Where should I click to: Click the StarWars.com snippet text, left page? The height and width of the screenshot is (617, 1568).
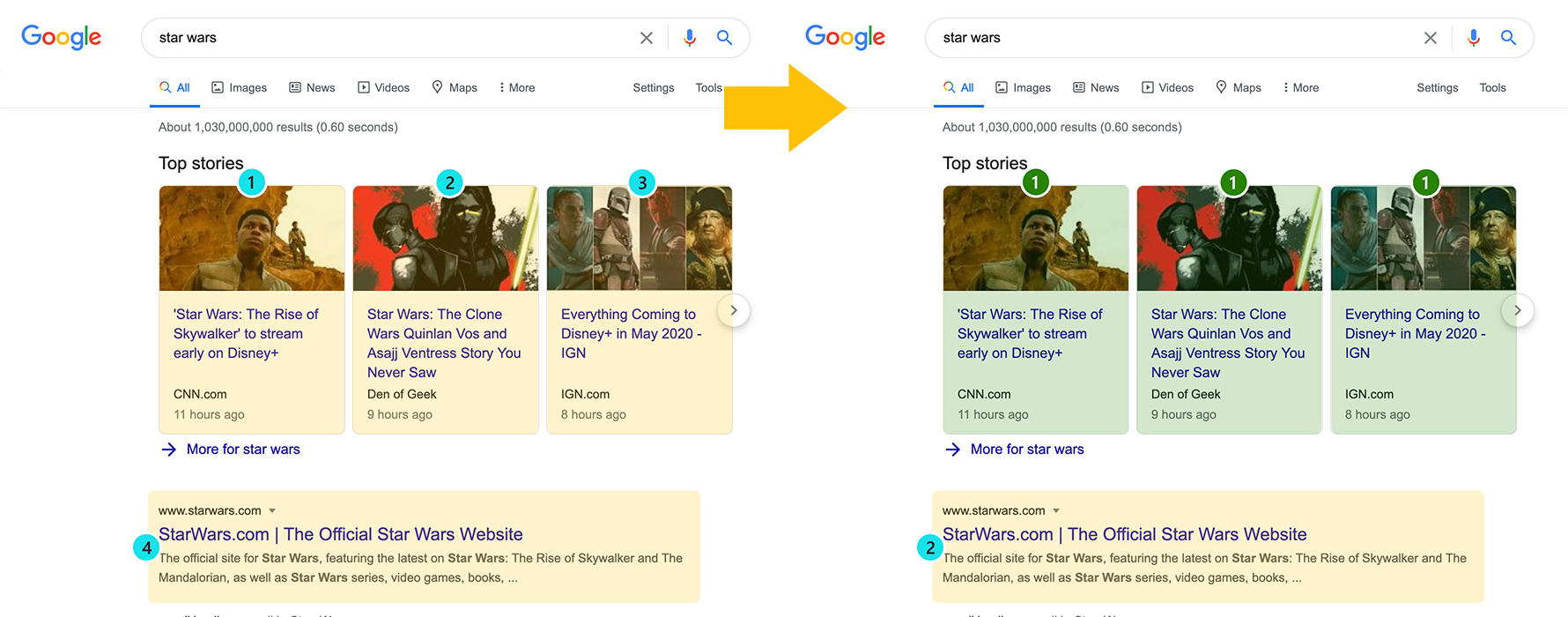(421, 568)
